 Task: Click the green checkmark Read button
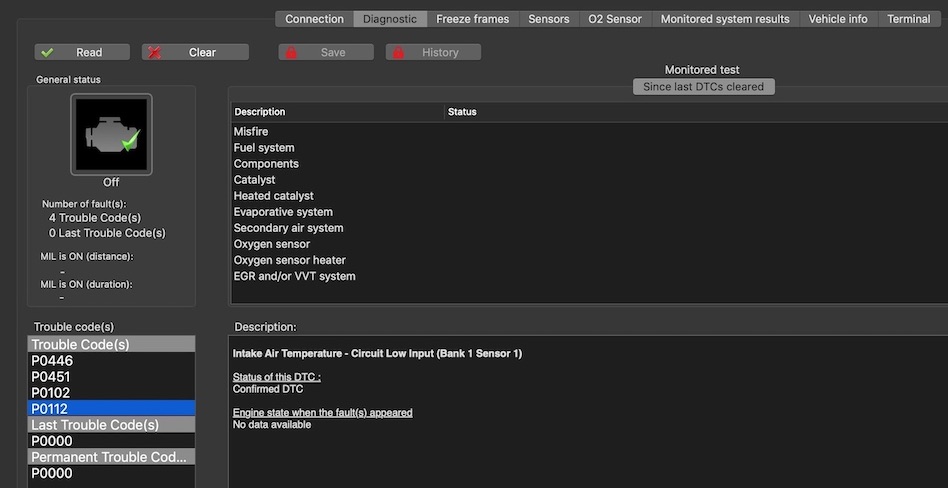click(82, 52)
